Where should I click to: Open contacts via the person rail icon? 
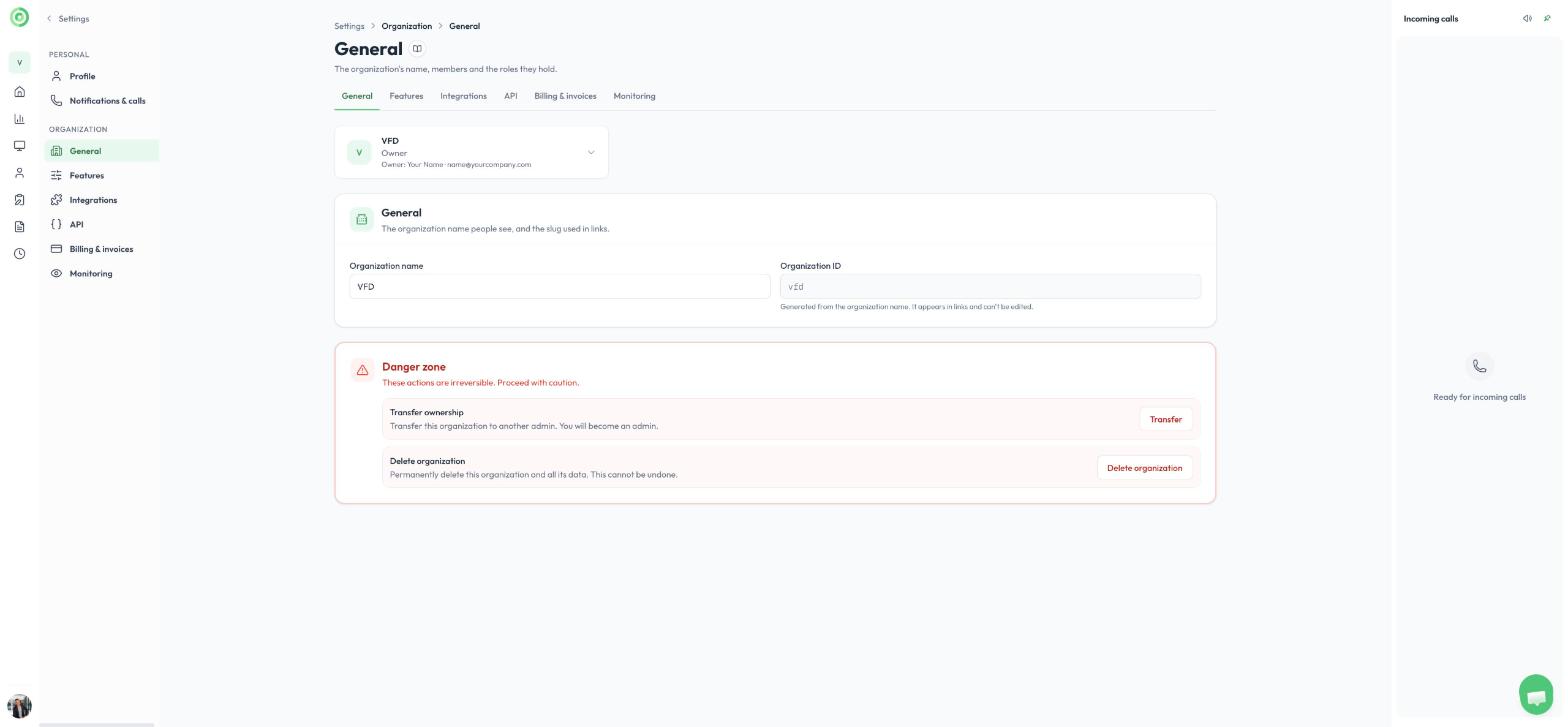click(x=19, y=173)
